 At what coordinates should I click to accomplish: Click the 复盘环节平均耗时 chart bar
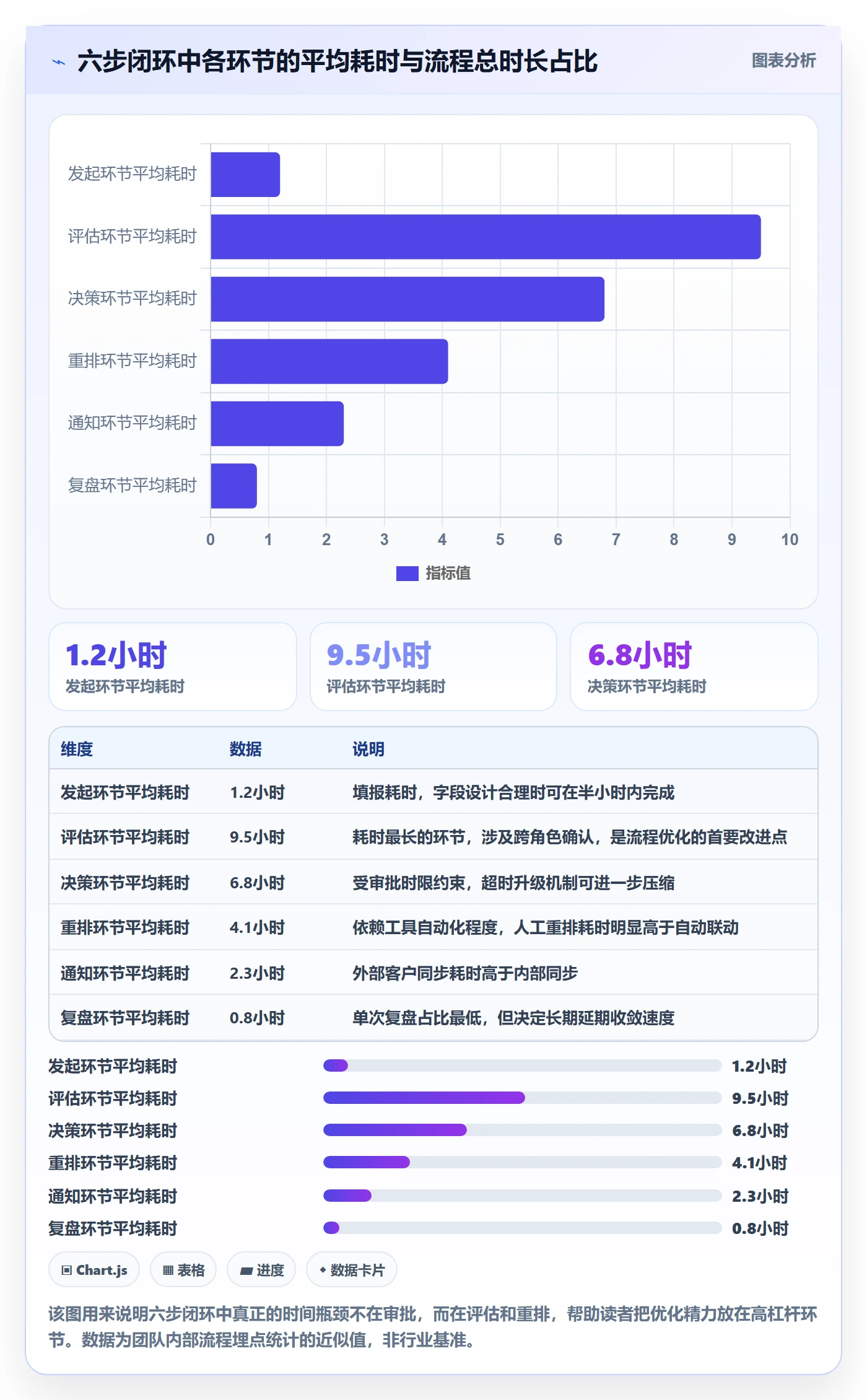tap(233, 486)
